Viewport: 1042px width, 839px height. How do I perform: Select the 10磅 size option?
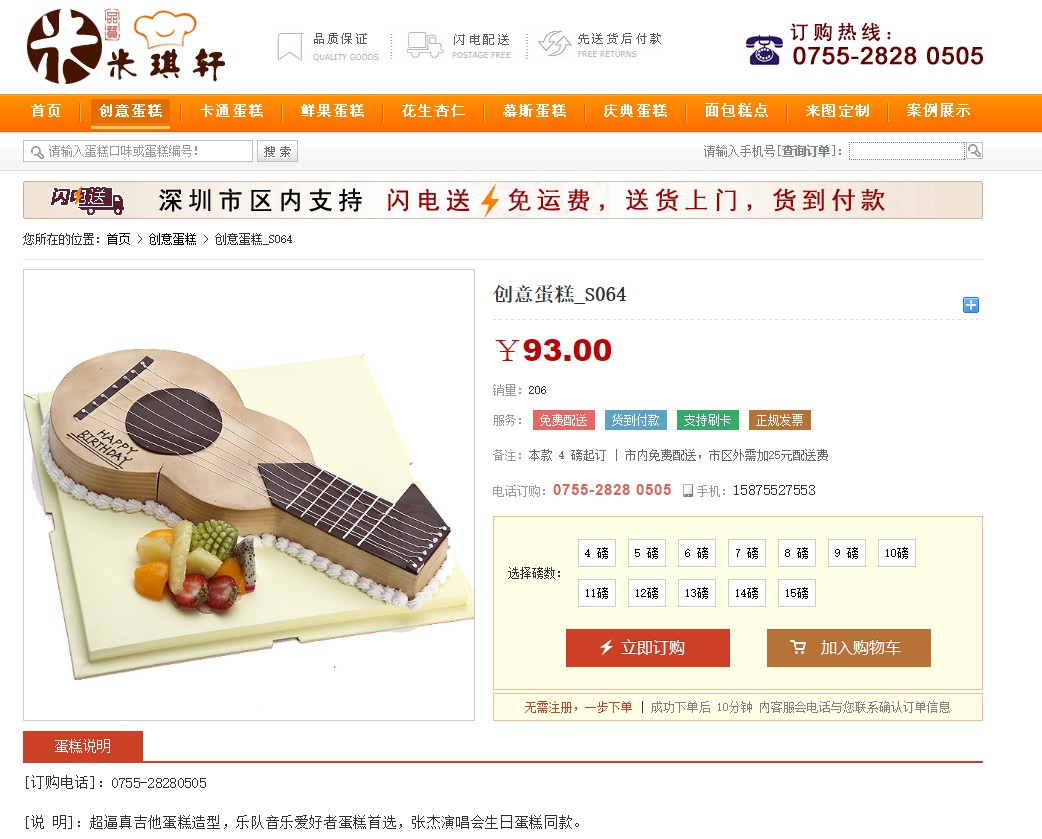coord(896,553)
